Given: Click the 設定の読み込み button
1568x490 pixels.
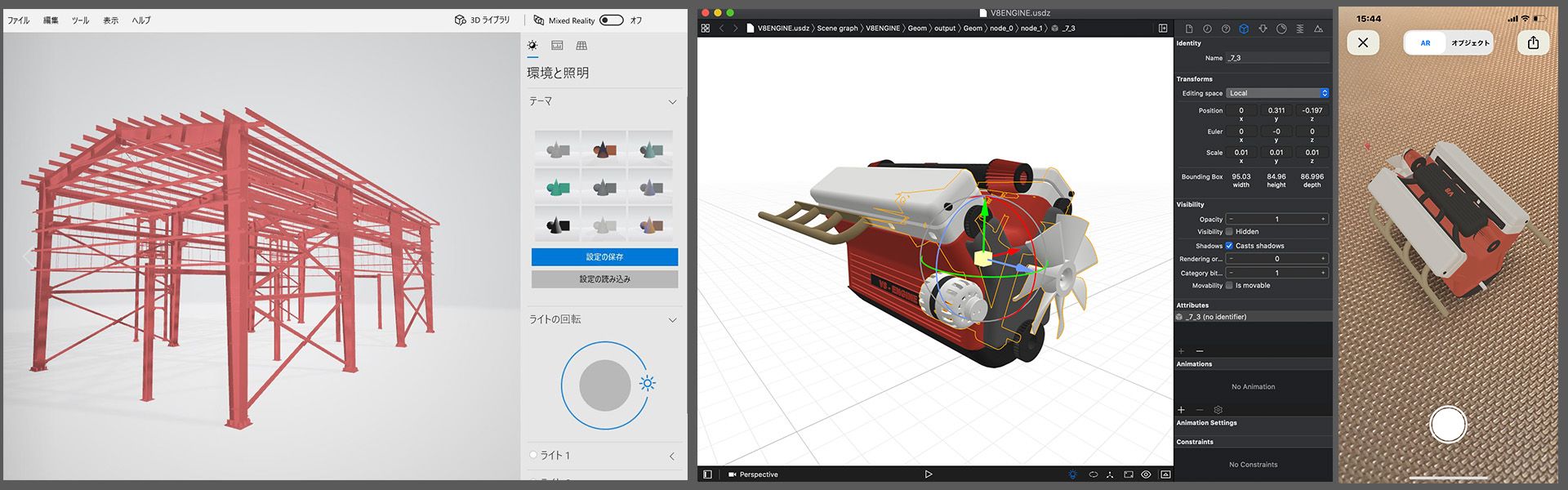Looking at the screenshot, I should [604, 278].
